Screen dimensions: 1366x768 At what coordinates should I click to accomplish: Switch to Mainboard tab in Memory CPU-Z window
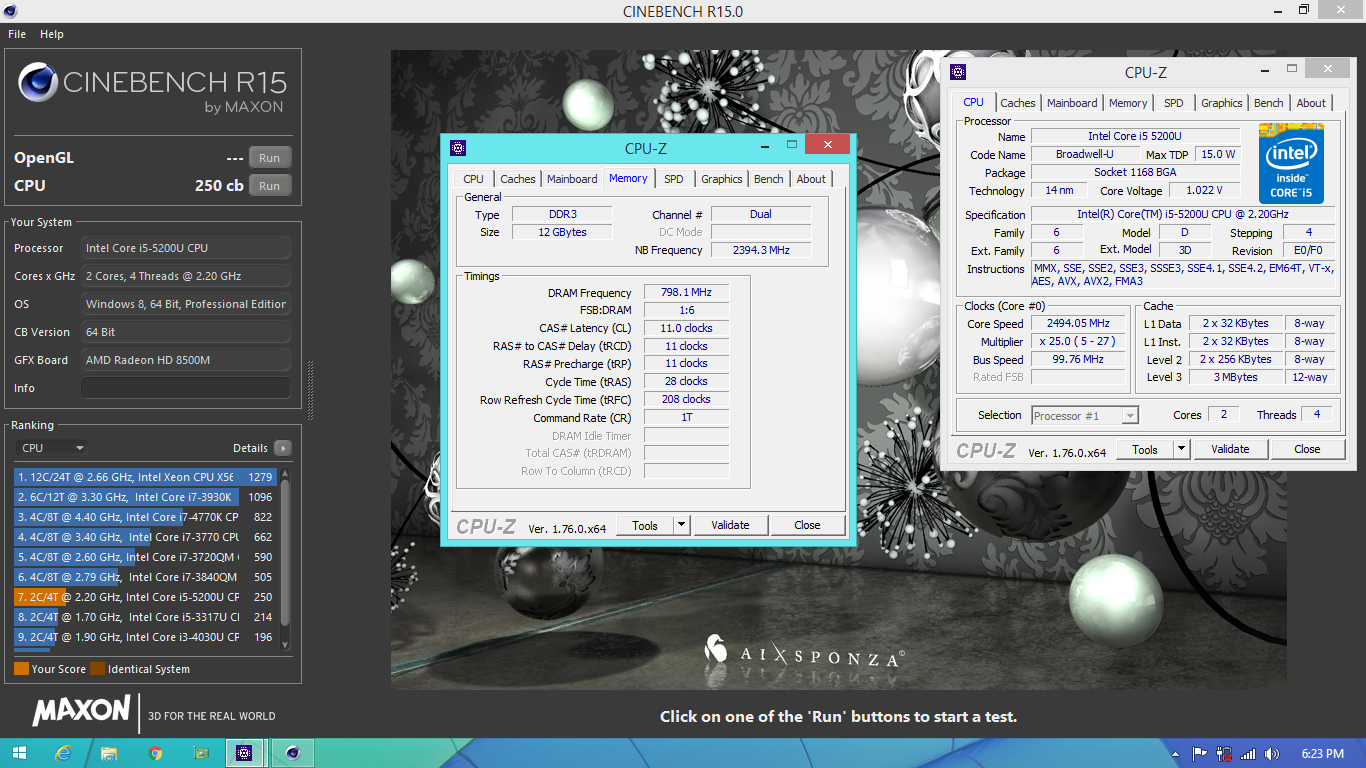click(572, 179)
